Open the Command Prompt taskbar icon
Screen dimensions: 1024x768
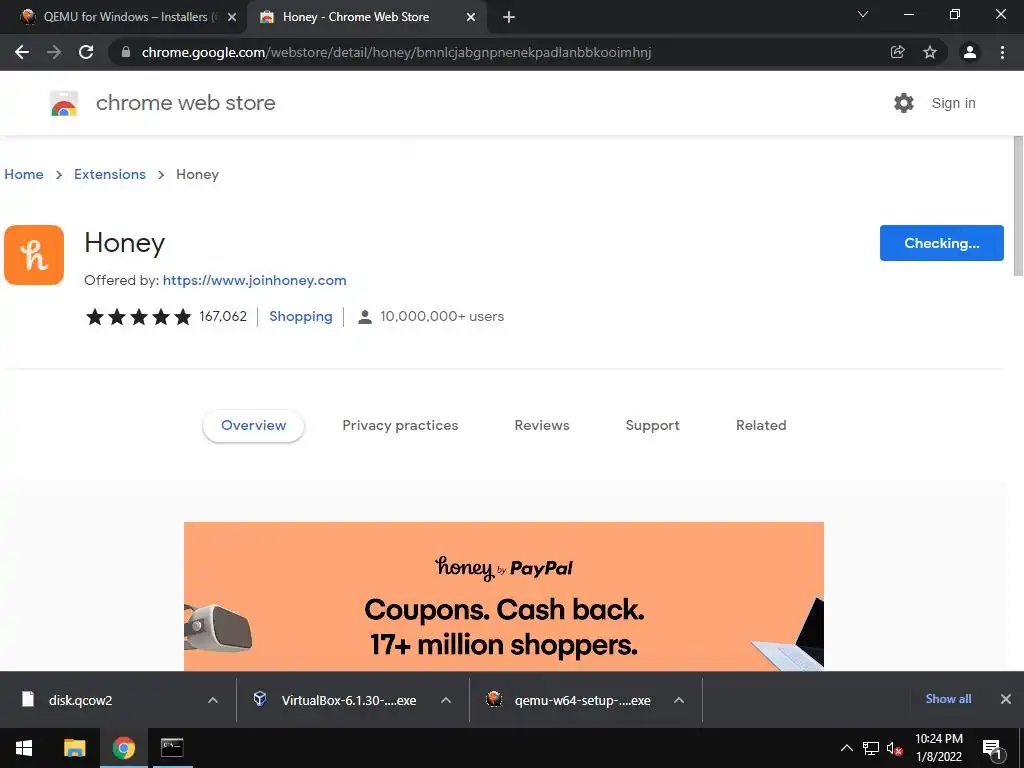(x=172, y=748)
